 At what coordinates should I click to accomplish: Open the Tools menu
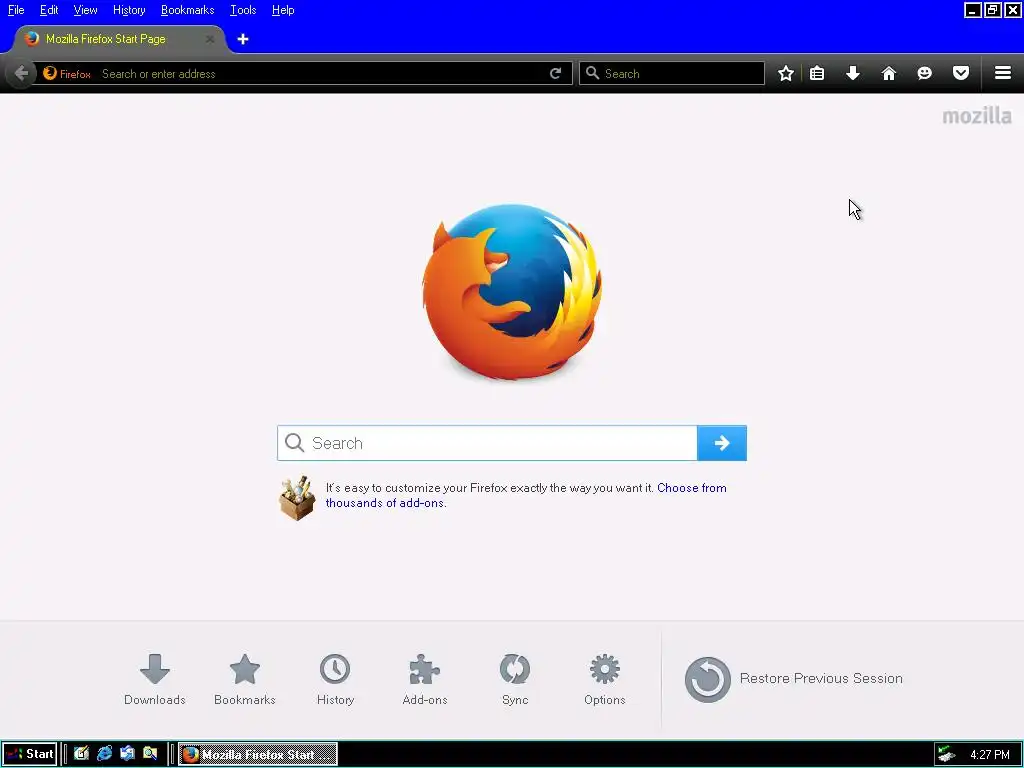[243, 10]
